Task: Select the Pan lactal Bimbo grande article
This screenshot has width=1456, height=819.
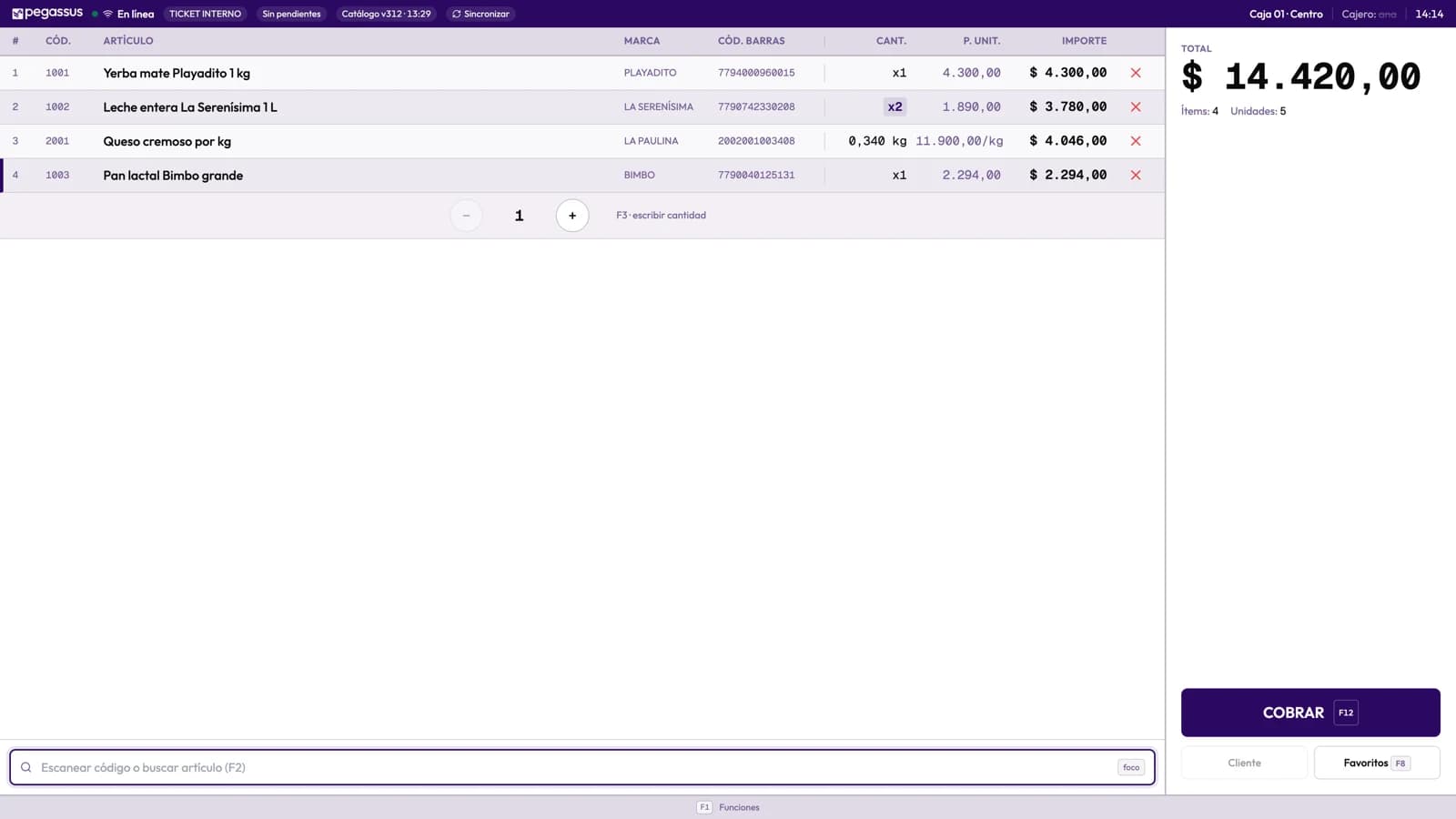Action: coord(173,175)
